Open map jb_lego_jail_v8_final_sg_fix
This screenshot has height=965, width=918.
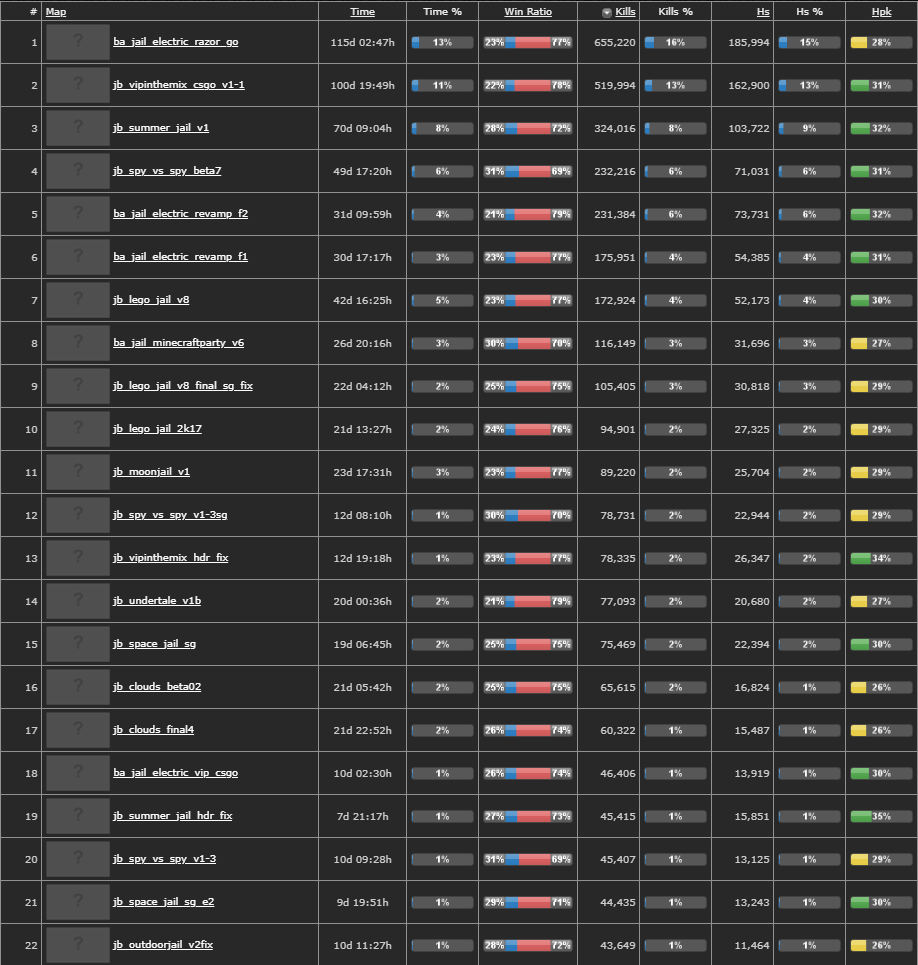point(183,386)
